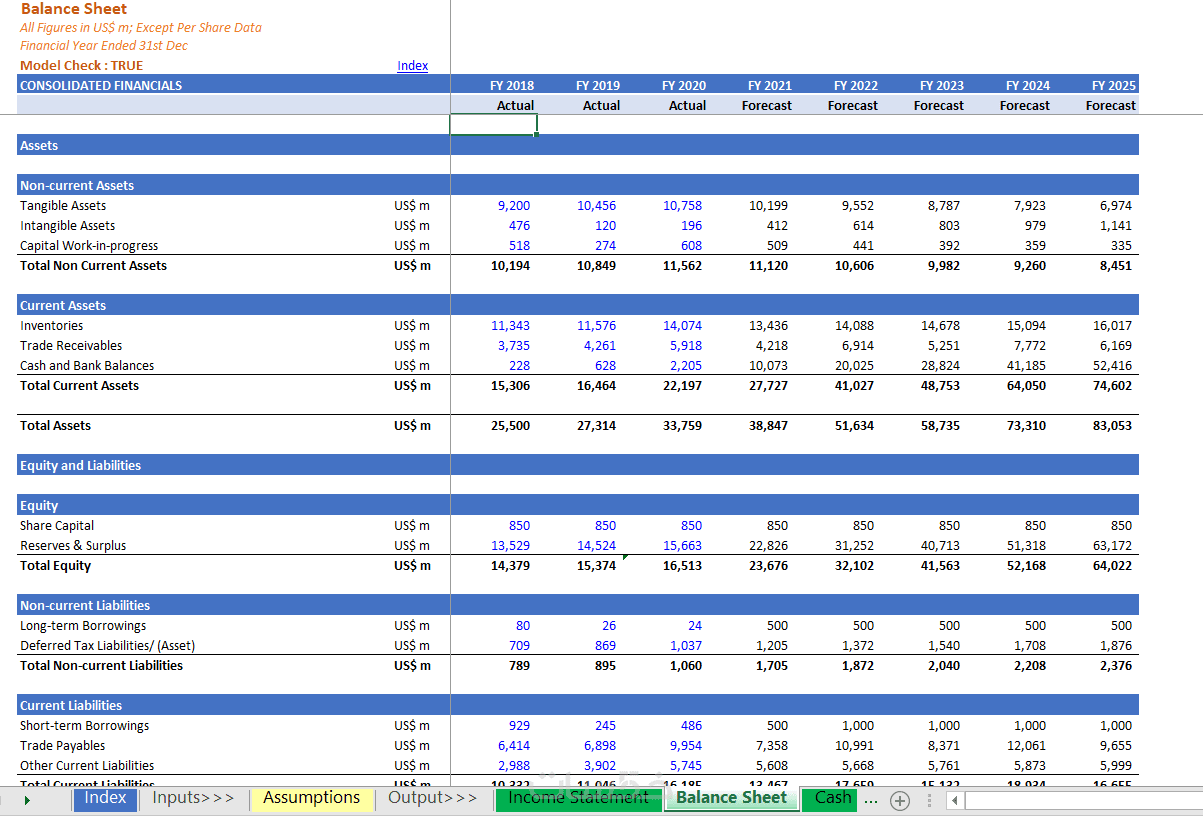Click the horizontal scrollbar left arrow
The width and height of the screenshot is (1203, 816).
(954, 800)
